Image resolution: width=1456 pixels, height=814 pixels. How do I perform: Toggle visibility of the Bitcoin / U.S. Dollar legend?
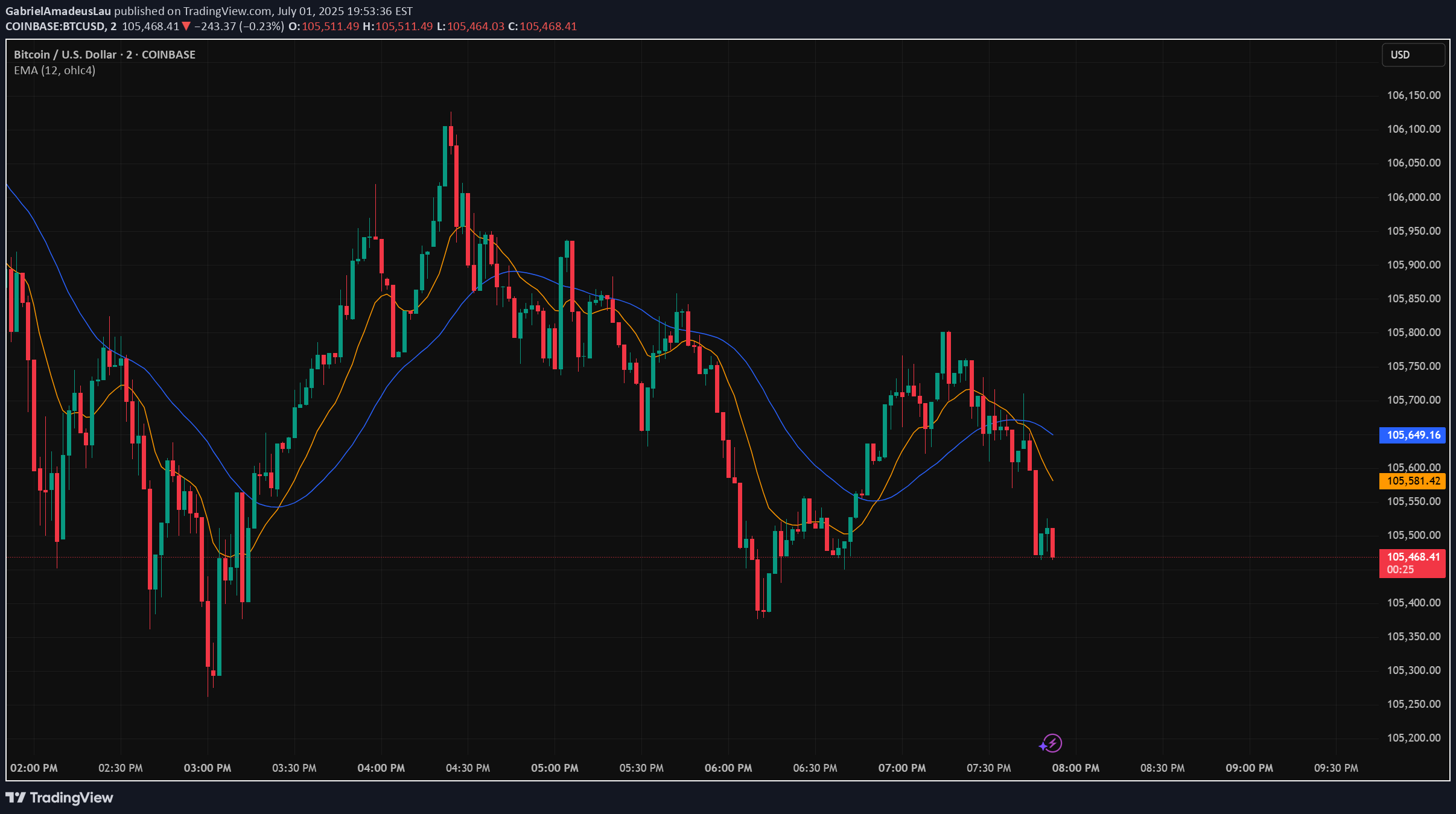click(x=104, y=54)
